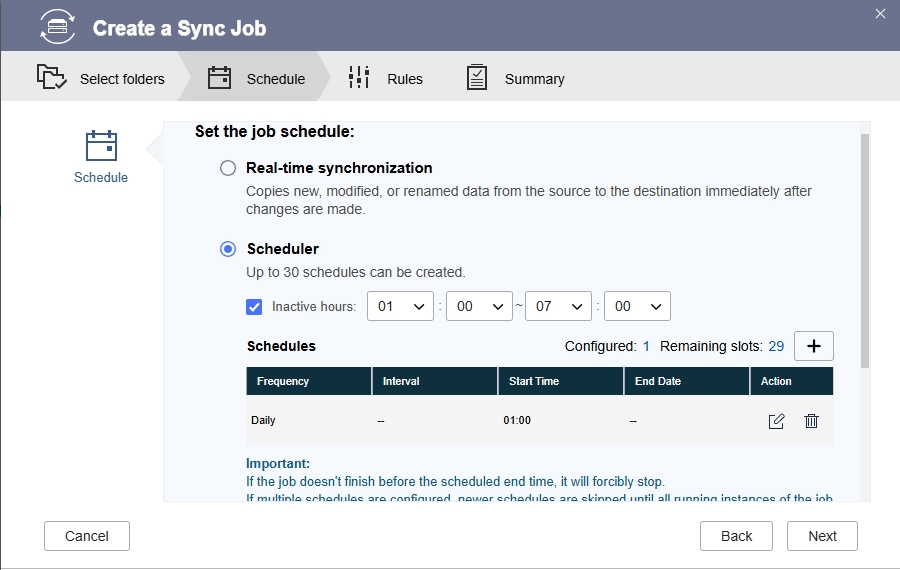This screenshot has width=900, height=570.
Task: Click the sync job logo icon
Action: (x=57, y=26)
